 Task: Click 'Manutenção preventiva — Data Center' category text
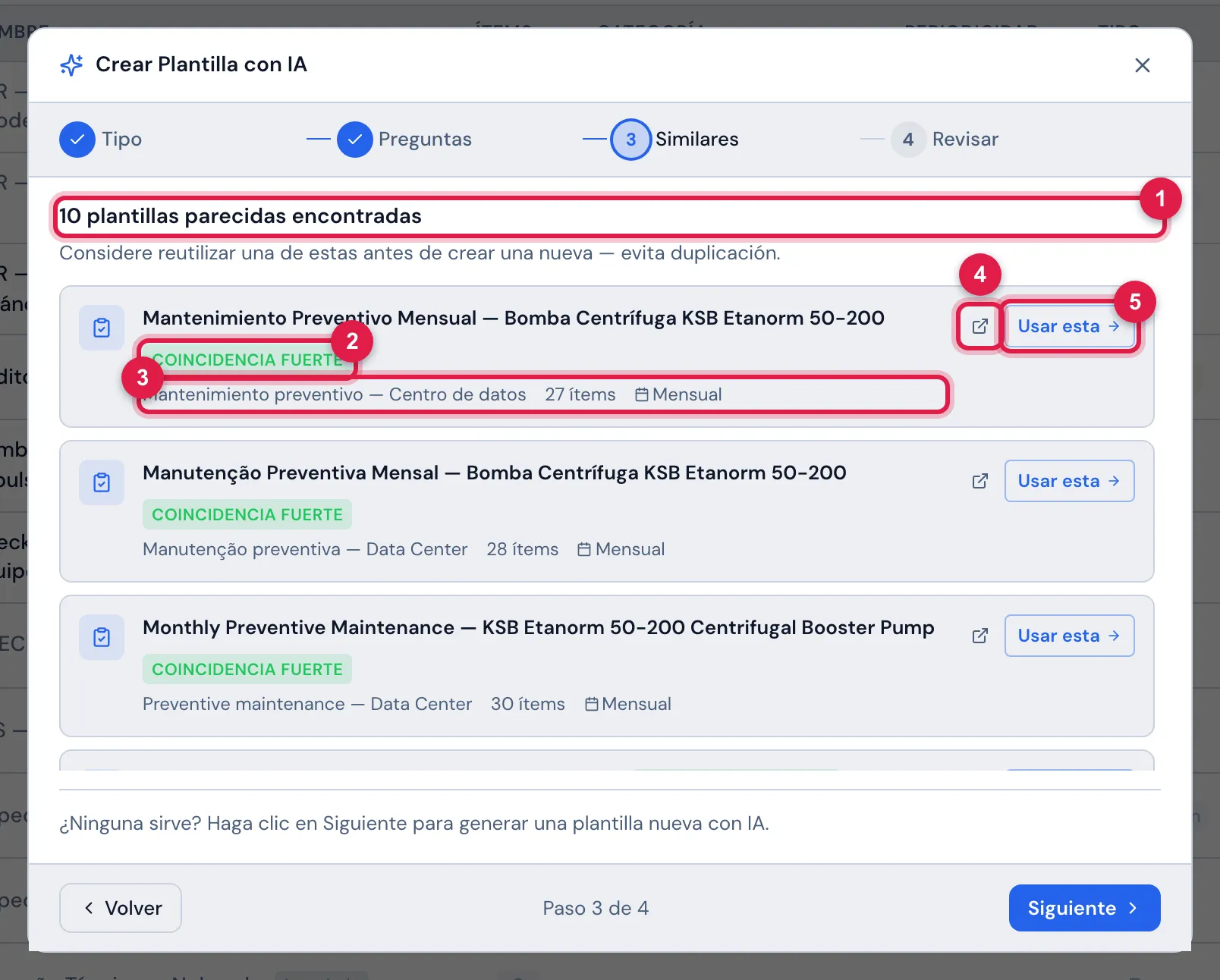305,549
